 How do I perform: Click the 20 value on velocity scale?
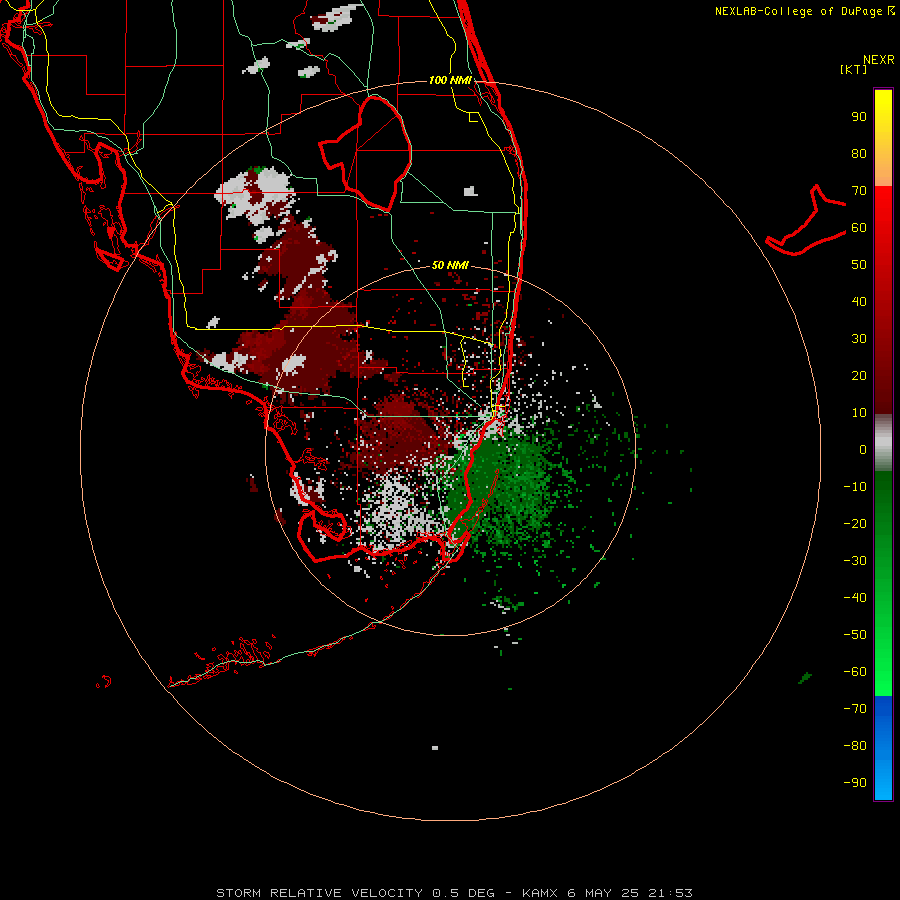click(859, 375)
